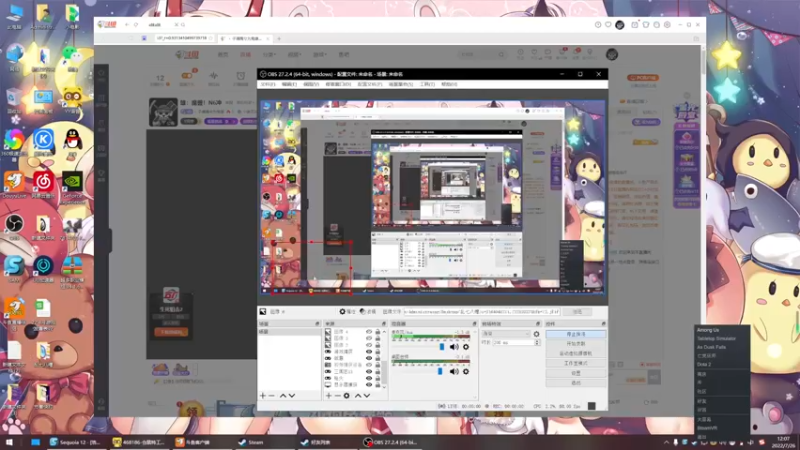
Task: Open OBS 停靠窗口 (Docks) menu
Action: (x=338, y=84)
